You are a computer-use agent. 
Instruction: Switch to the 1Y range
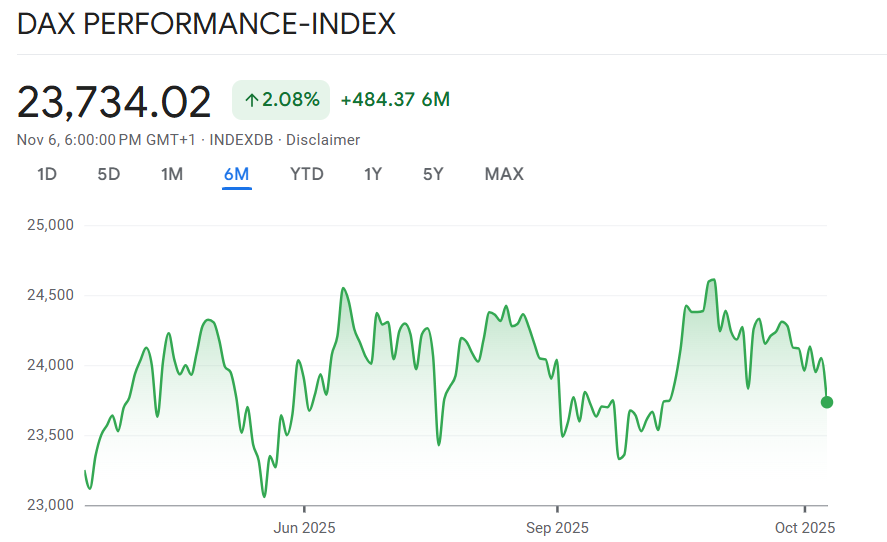(x=373, y=174)
